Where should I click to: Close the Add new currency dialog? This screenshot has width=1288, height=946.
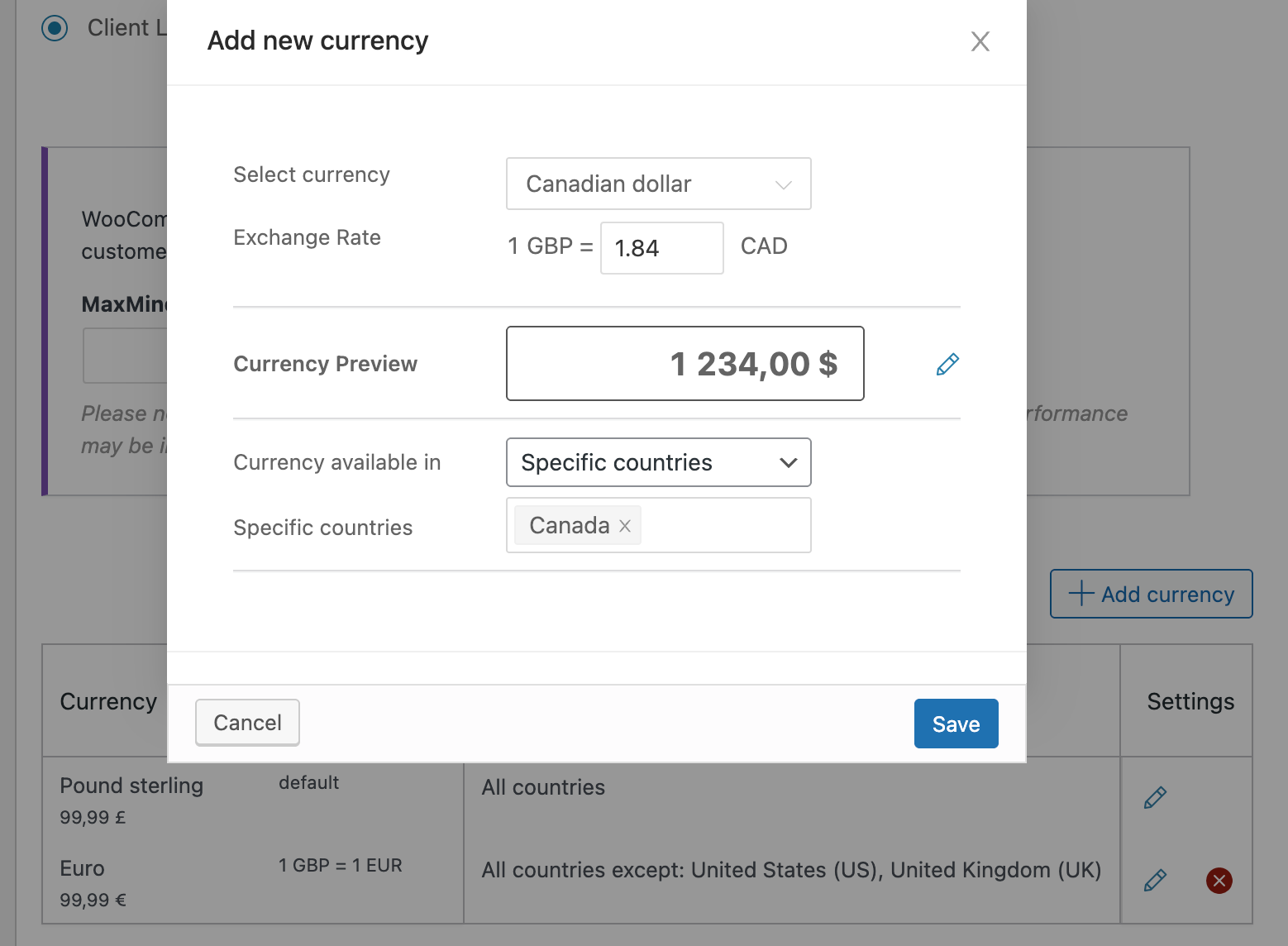[x=980, y=41]
